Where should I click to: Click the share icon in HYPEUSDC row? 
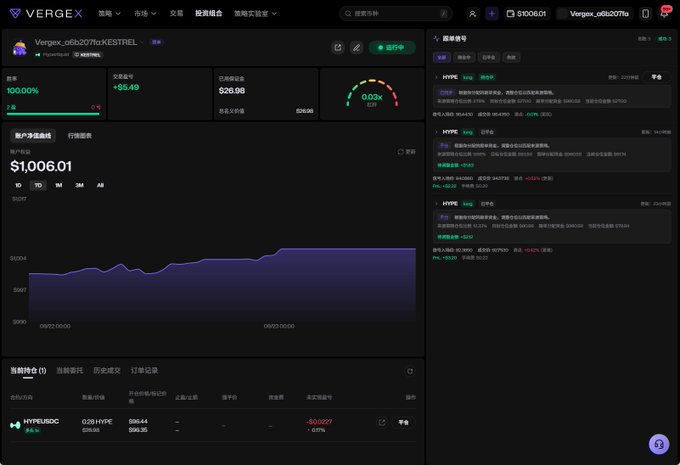[x=382, y=422]
